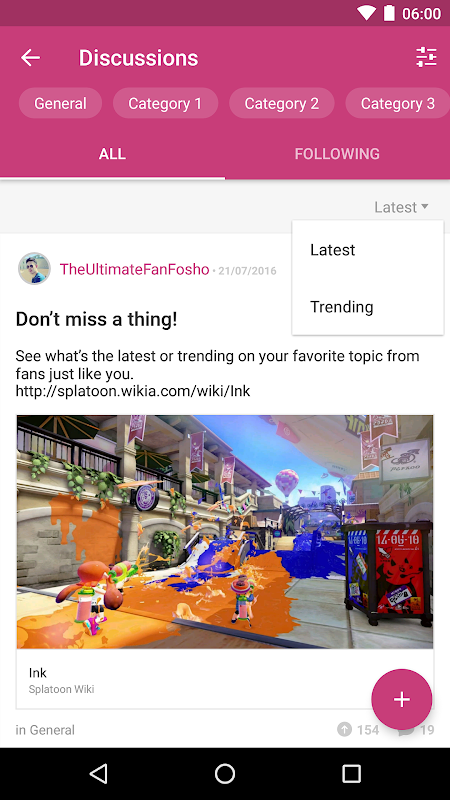Tap the Android recent apps square
The width and height of the screenshot is (450, 800).
[x=351, y=773]
